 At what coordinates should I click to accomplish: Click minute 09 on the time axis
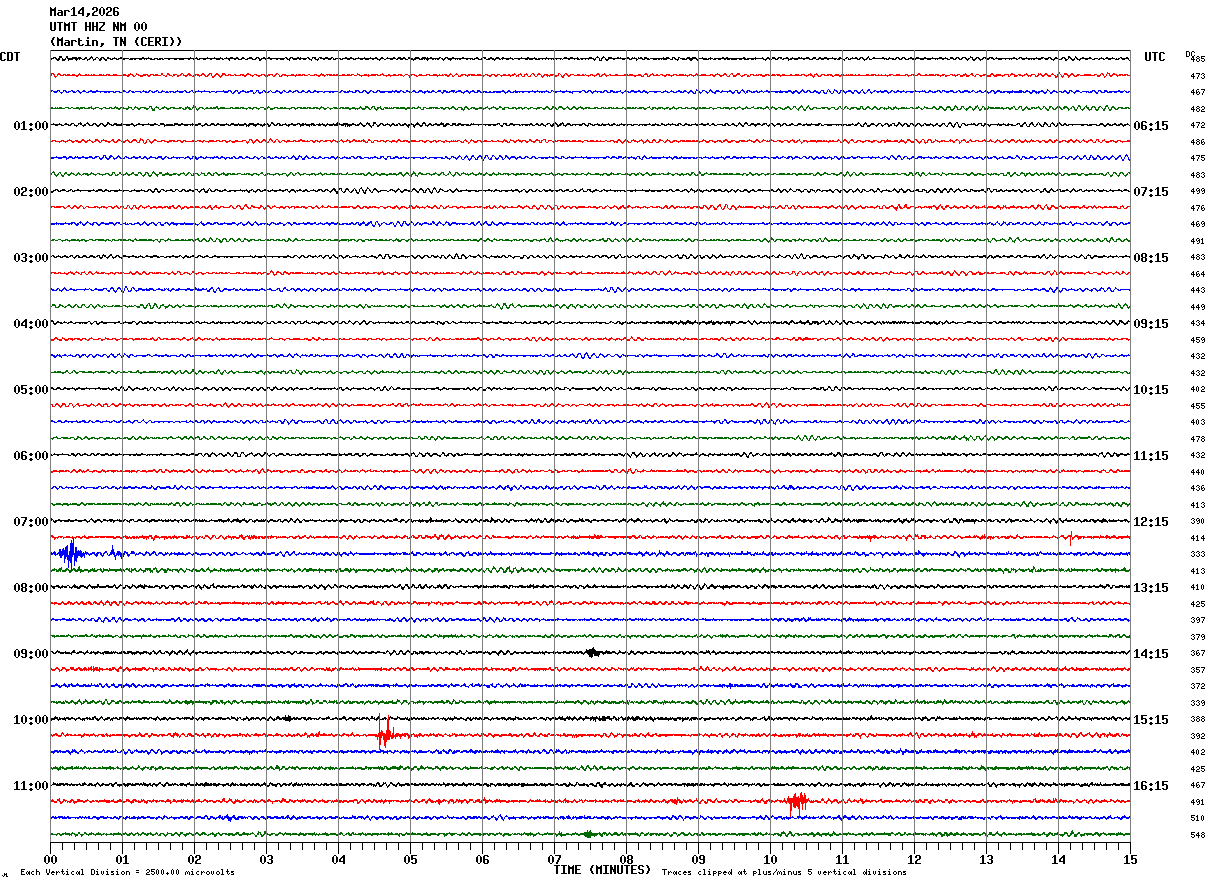click(698, 859)
